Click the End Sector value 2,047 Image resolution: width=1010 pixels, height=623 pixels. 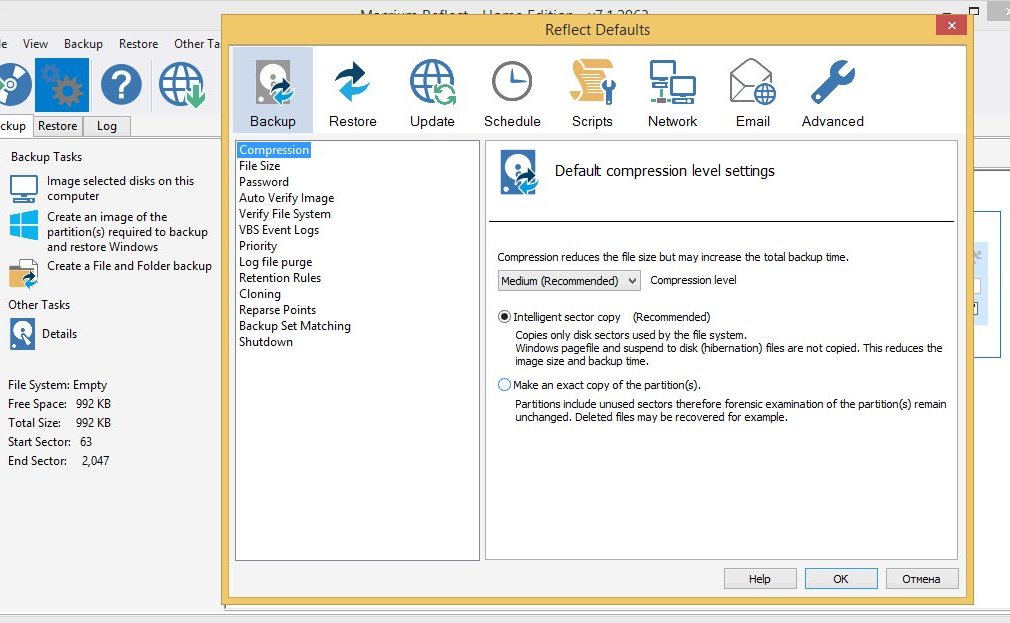pyautogui.click(x=95, y=461)
